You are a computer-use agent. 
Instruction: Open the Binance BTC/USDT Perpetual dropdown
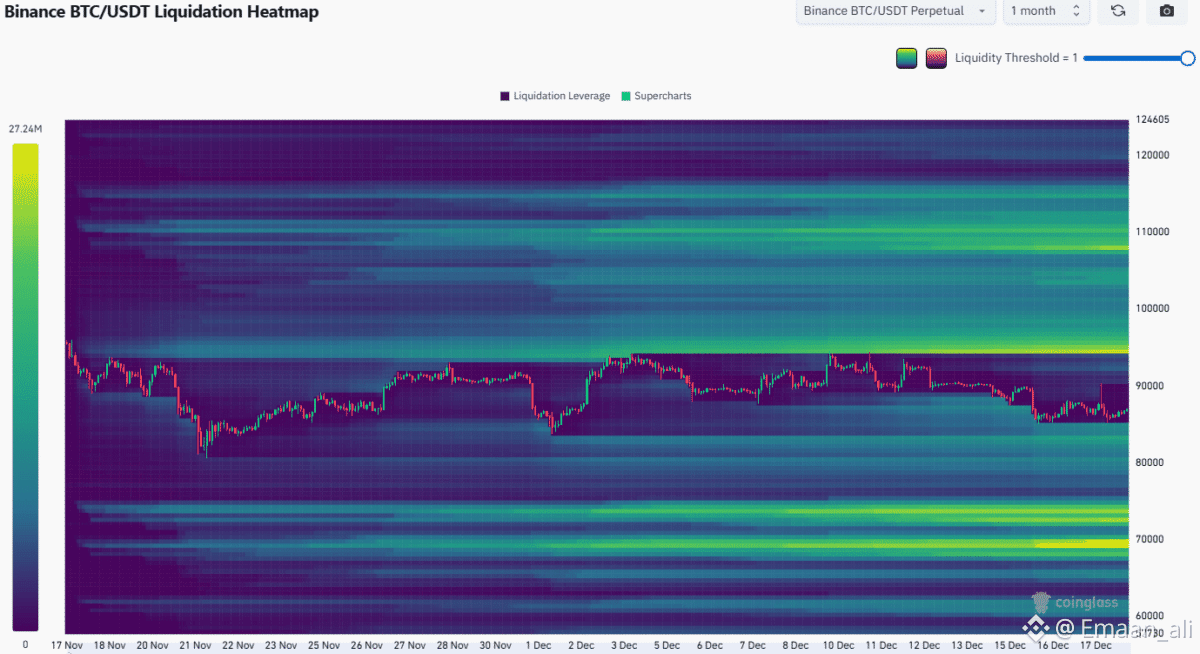[896, 11]
